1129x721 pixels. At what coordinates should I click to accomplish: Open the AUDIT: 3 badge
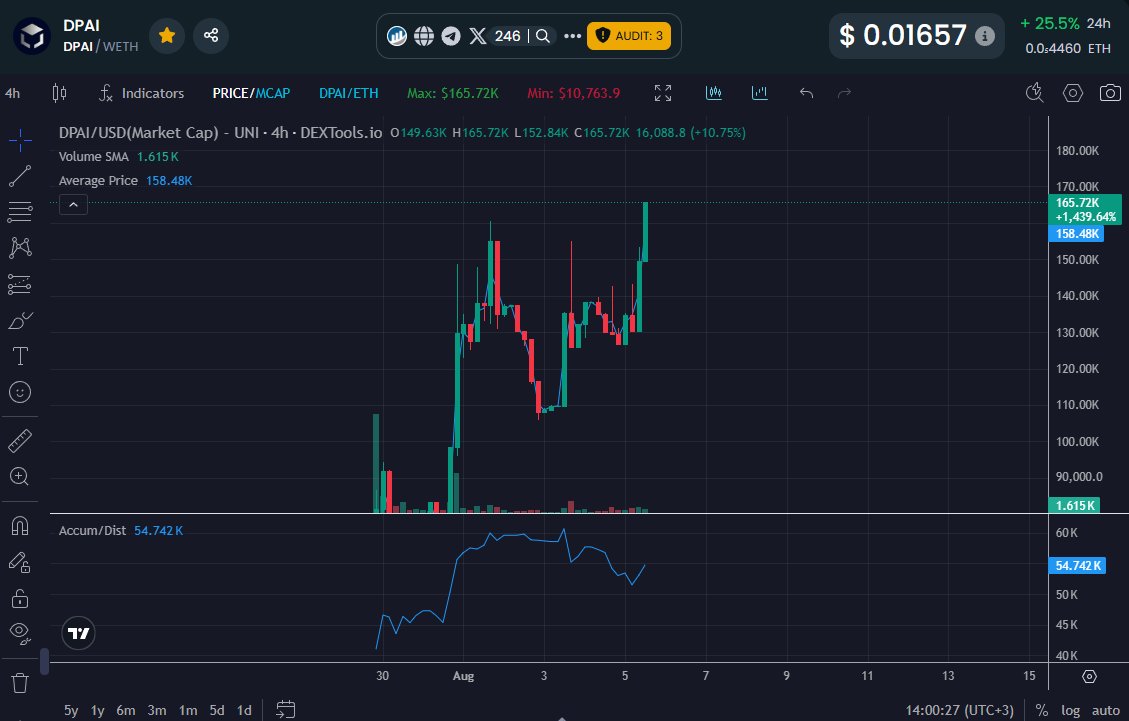point(629,35)
